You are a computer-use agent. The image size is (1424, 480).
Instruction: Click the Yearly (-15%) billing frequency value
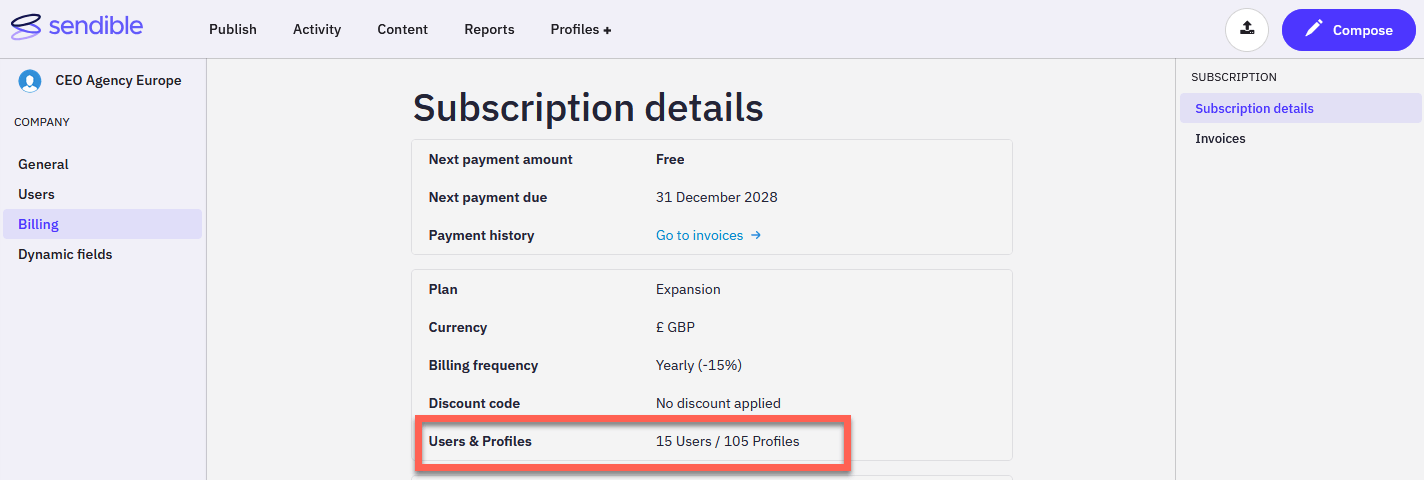pyautogui.click(x=699, y=365)
